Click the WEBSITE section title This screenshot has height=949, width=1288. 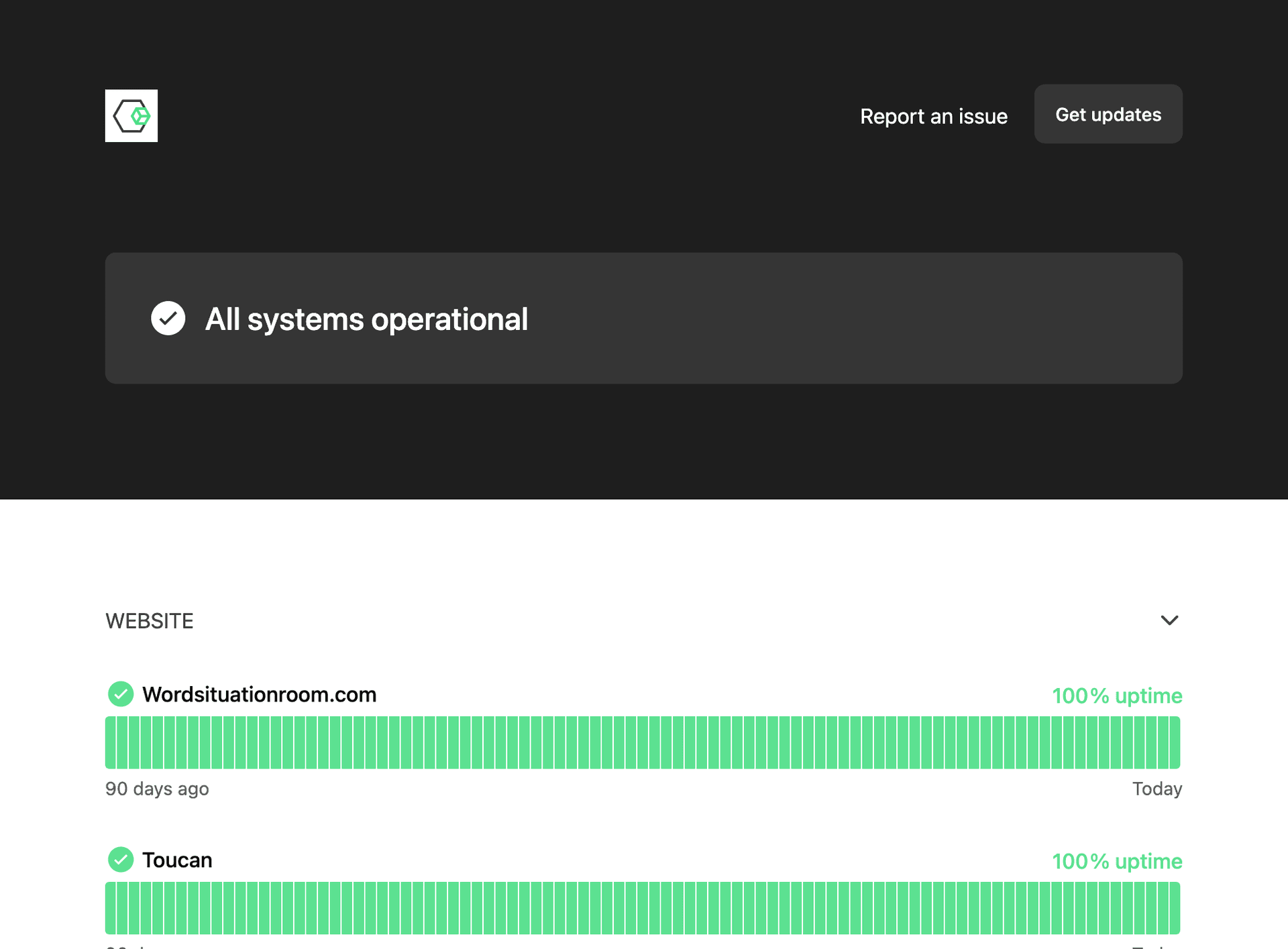pos(150,621)
